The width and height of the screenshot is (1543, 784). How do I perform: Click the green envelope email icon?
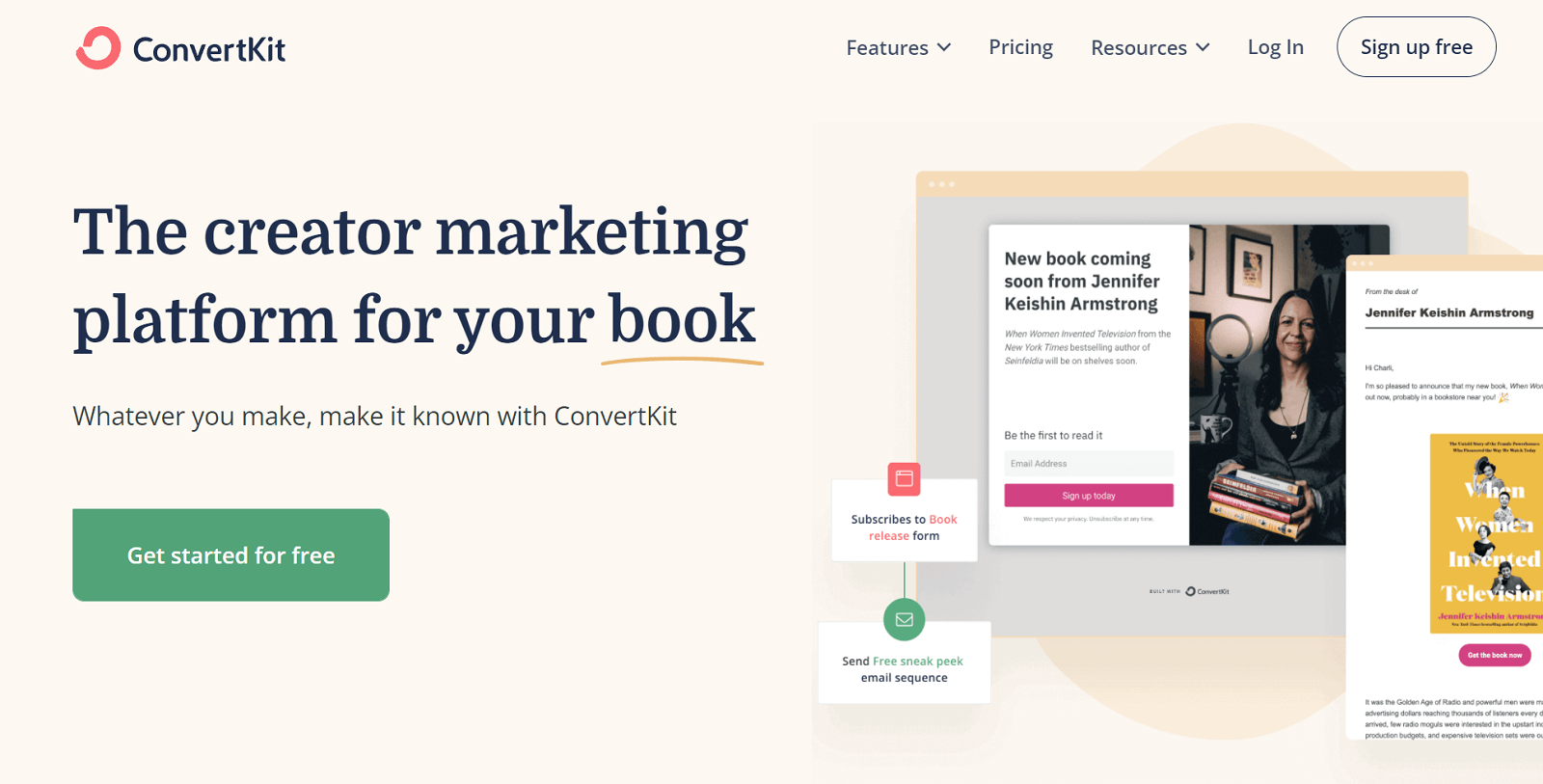(904, 619)
